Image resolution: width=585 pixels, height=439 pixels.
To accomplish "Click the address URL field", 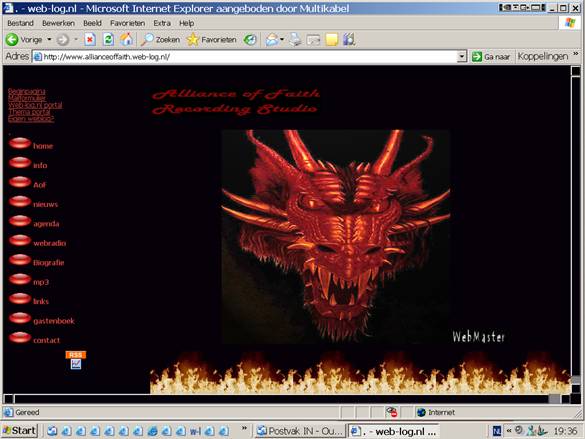I will 245,57.
